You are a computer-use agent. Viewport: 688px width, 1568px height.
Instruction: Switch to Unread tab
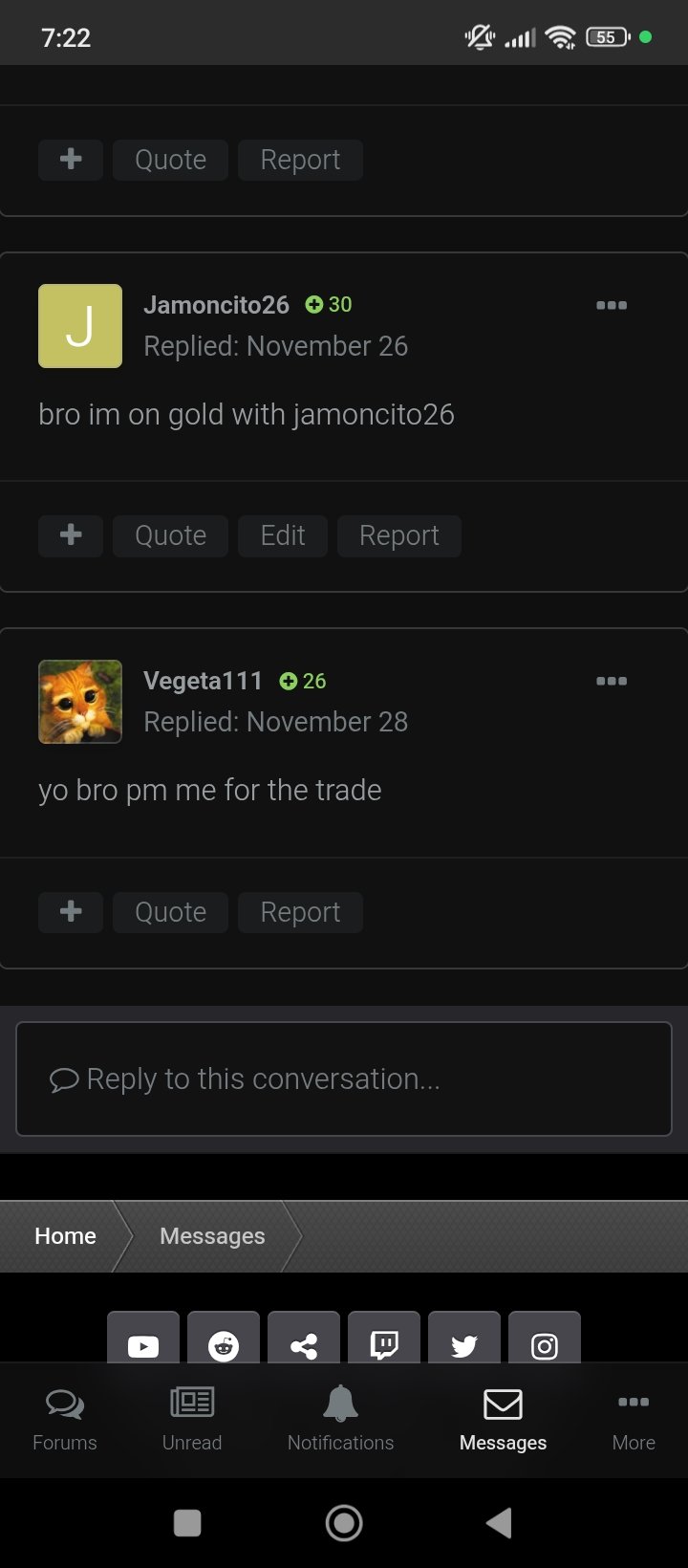tap(192, 1420)
